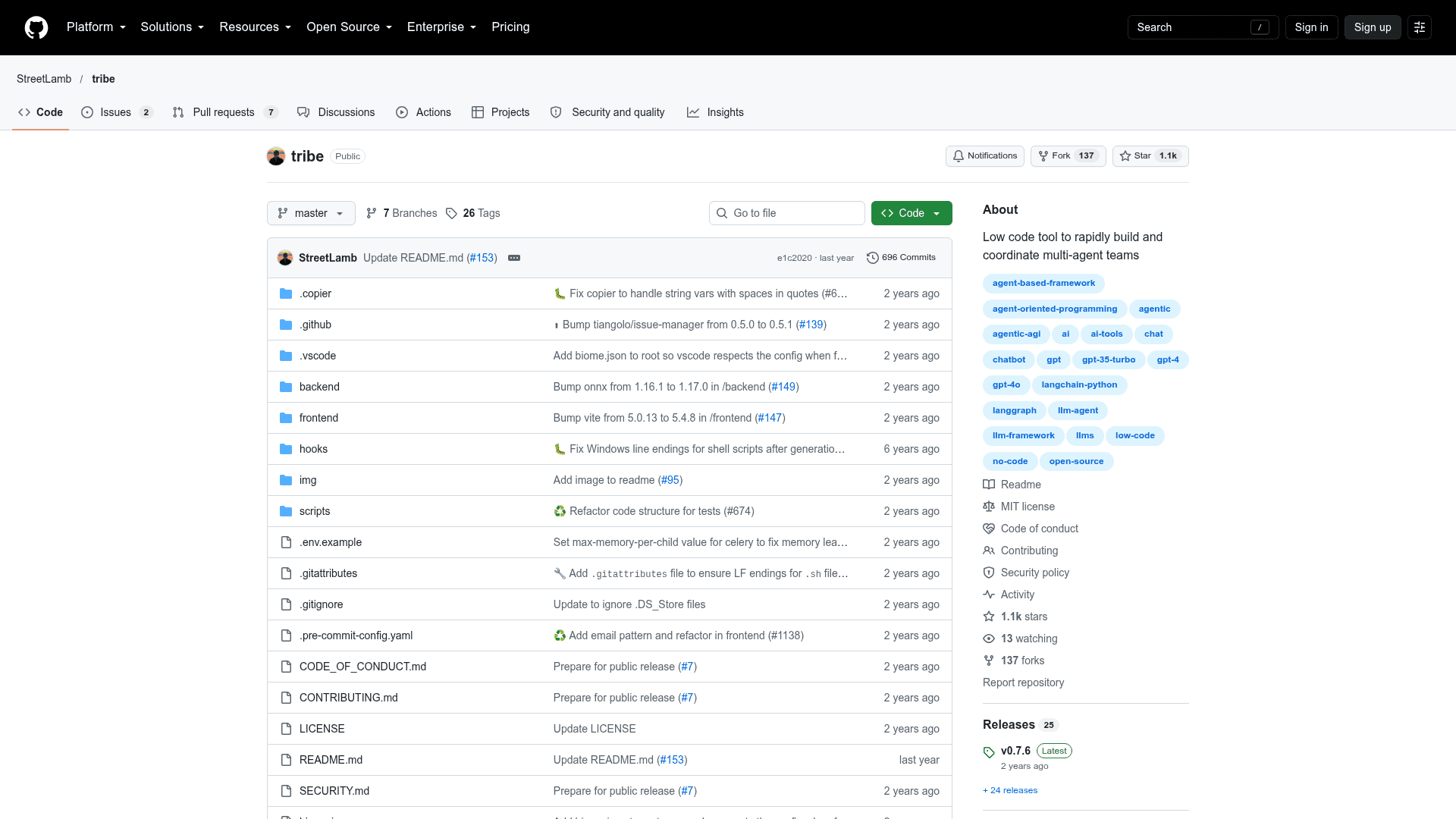
Task: Select the langgraph topic tag
Action: tap(1014, 410)
